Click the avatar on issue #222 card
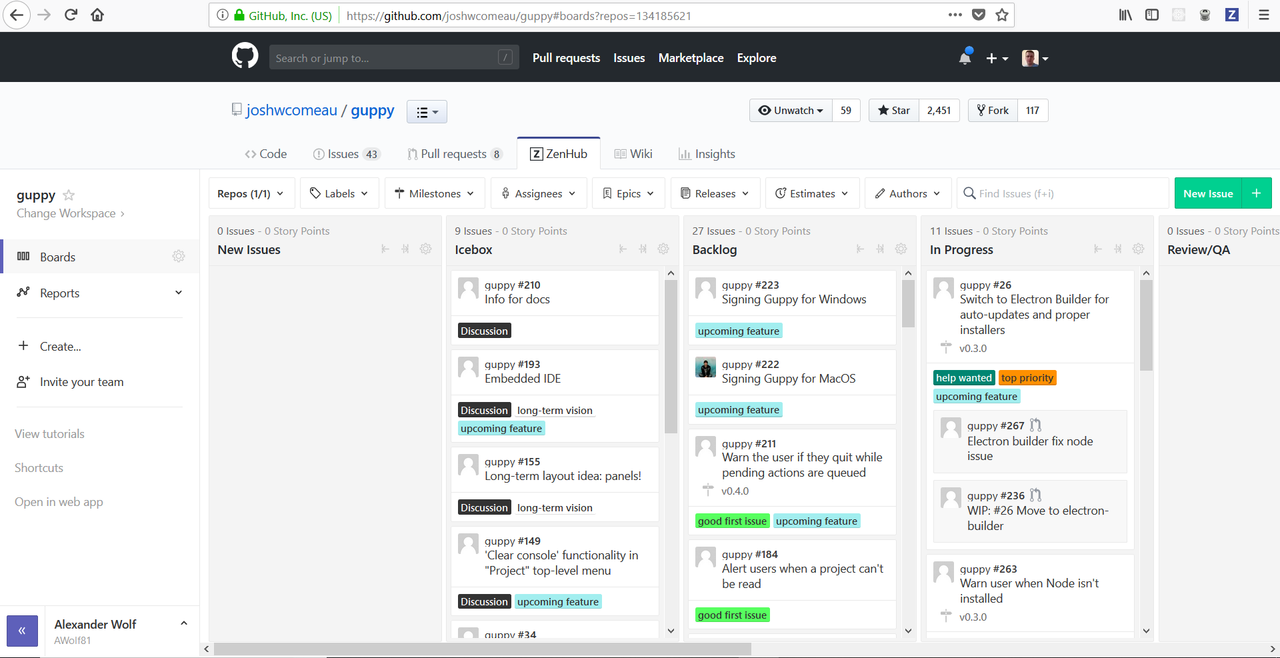 pyautogui.click(x=705, y=368)
